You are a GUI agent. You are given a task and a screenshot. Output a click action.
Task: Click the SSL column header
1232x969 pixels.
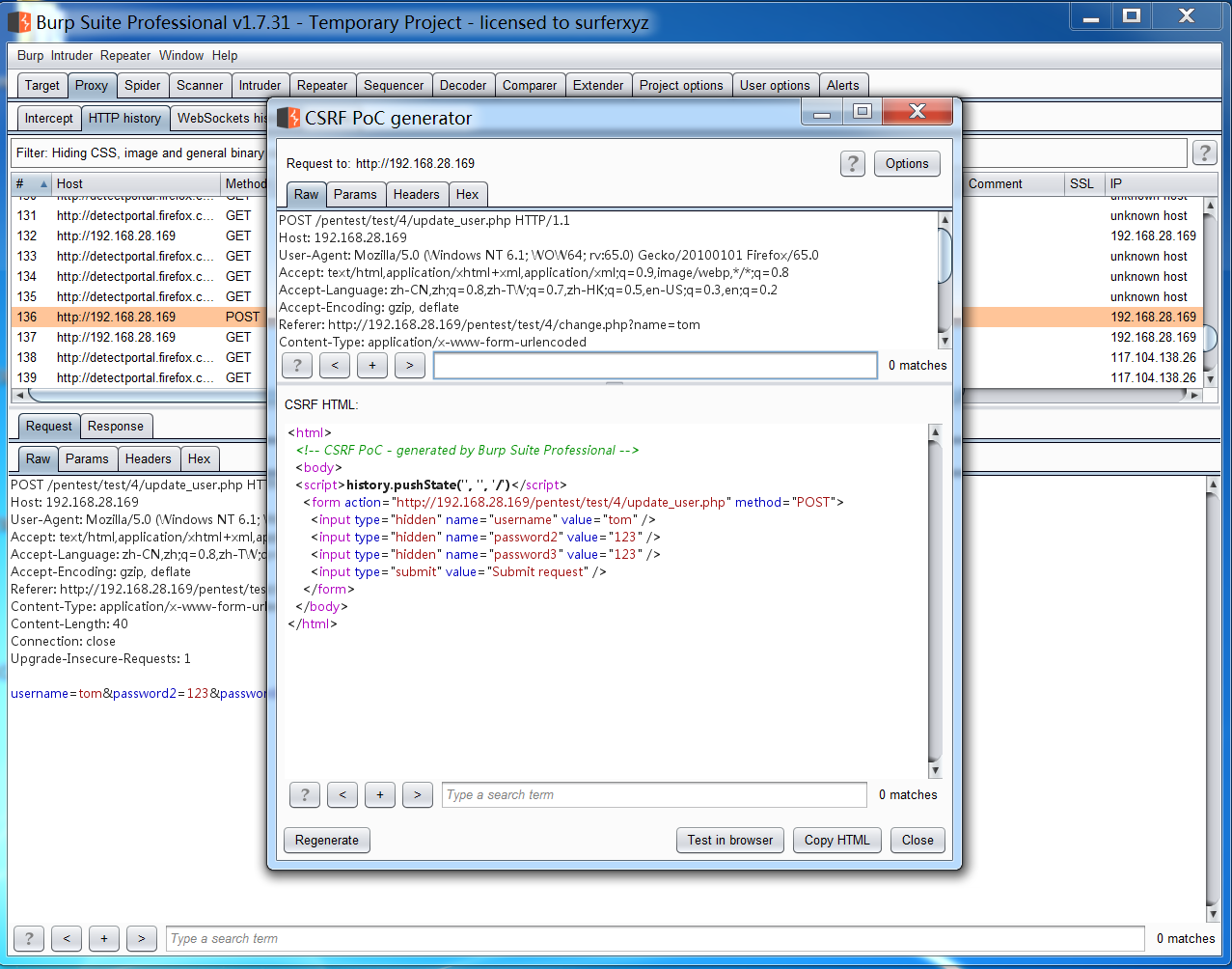(1084, 183)
